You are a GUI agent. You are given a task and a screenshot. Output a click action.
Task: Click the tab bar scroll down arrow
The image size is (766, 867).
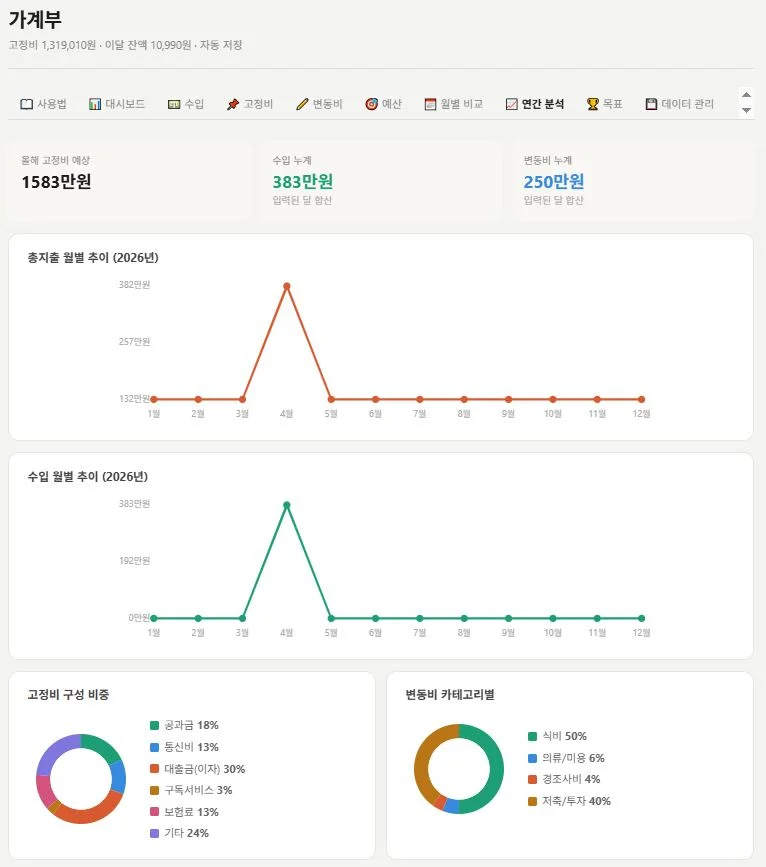tap(746, 111)
